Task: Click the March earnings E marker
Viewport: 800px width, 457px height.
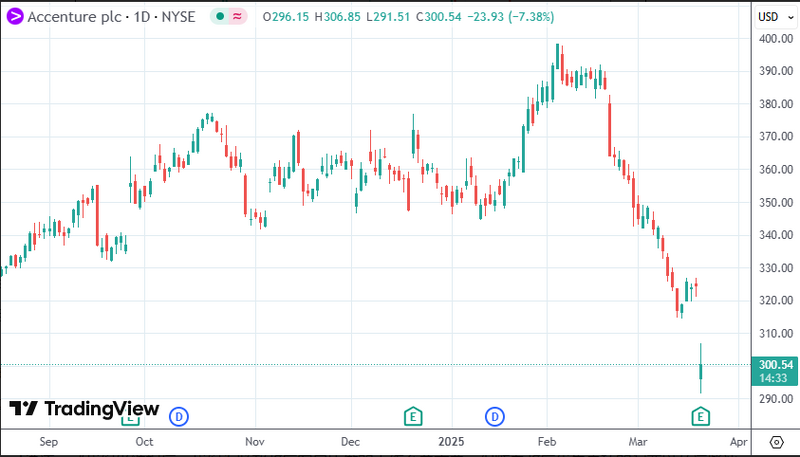Action: pyautogui.click(x=701, y=415)
